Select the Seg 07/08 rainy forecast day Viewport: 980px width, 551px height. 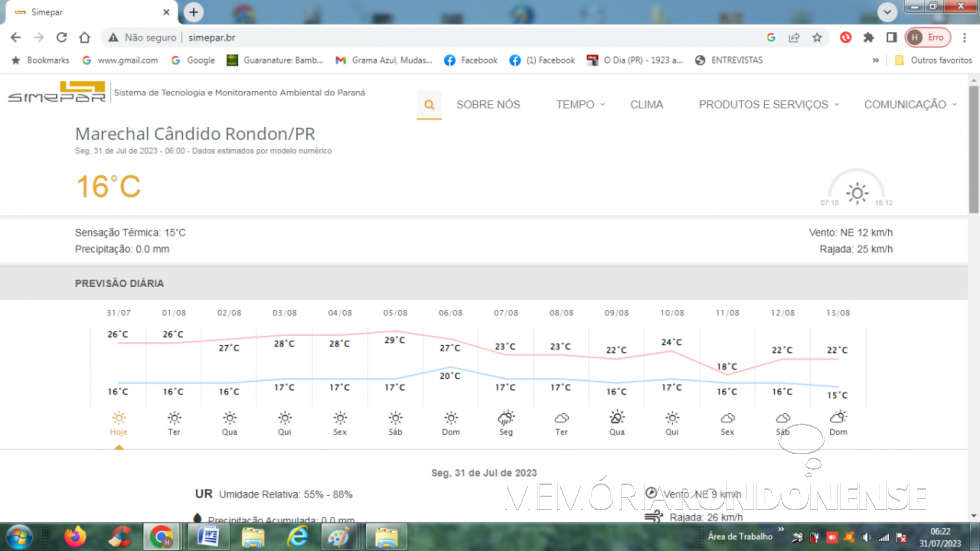506,423
